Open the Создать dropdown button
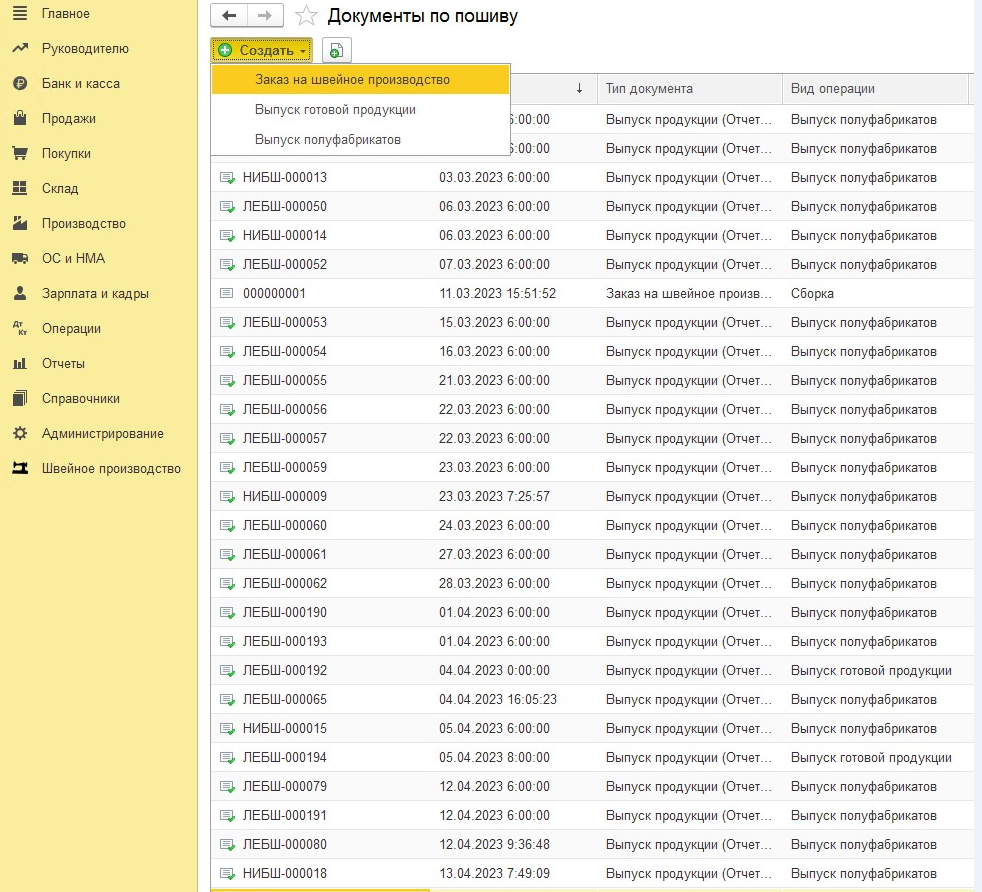982x892 pixels. 261,50
